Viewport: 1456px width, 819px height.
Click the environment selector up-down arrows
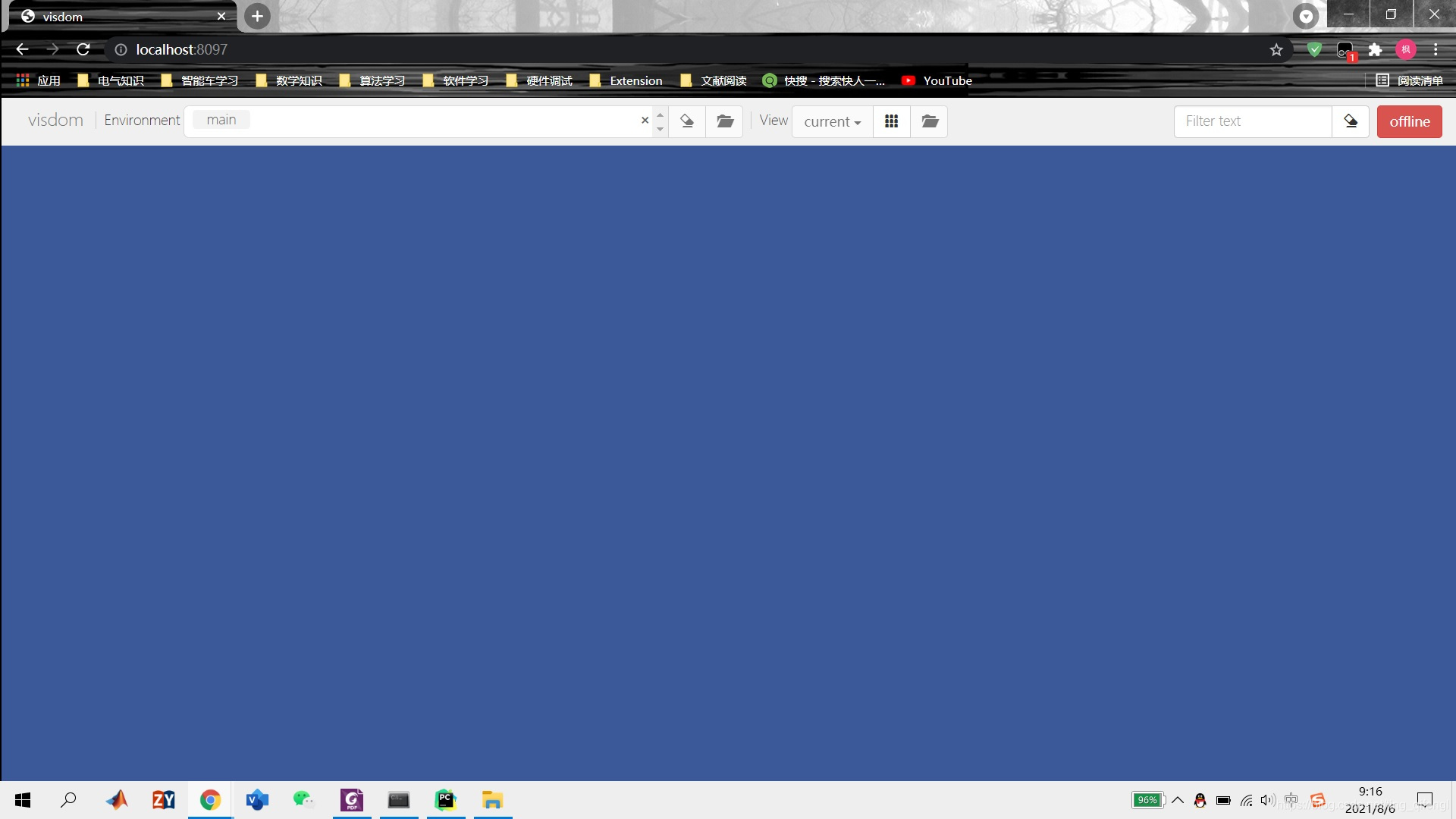tap(660, 121)
